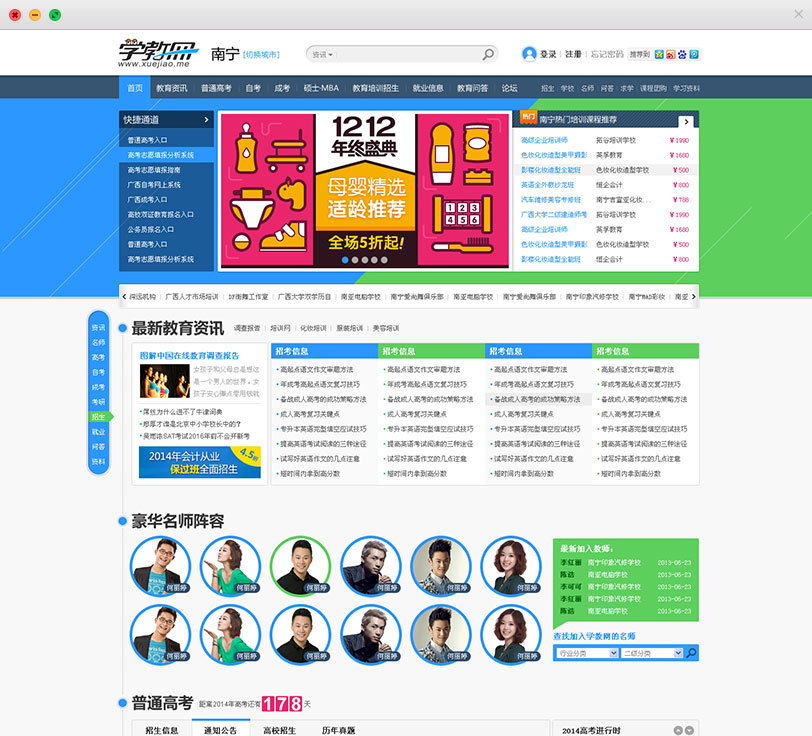Click right arrow in 快捷通道 header
This screenshot has width=812, height=736.
206,119
